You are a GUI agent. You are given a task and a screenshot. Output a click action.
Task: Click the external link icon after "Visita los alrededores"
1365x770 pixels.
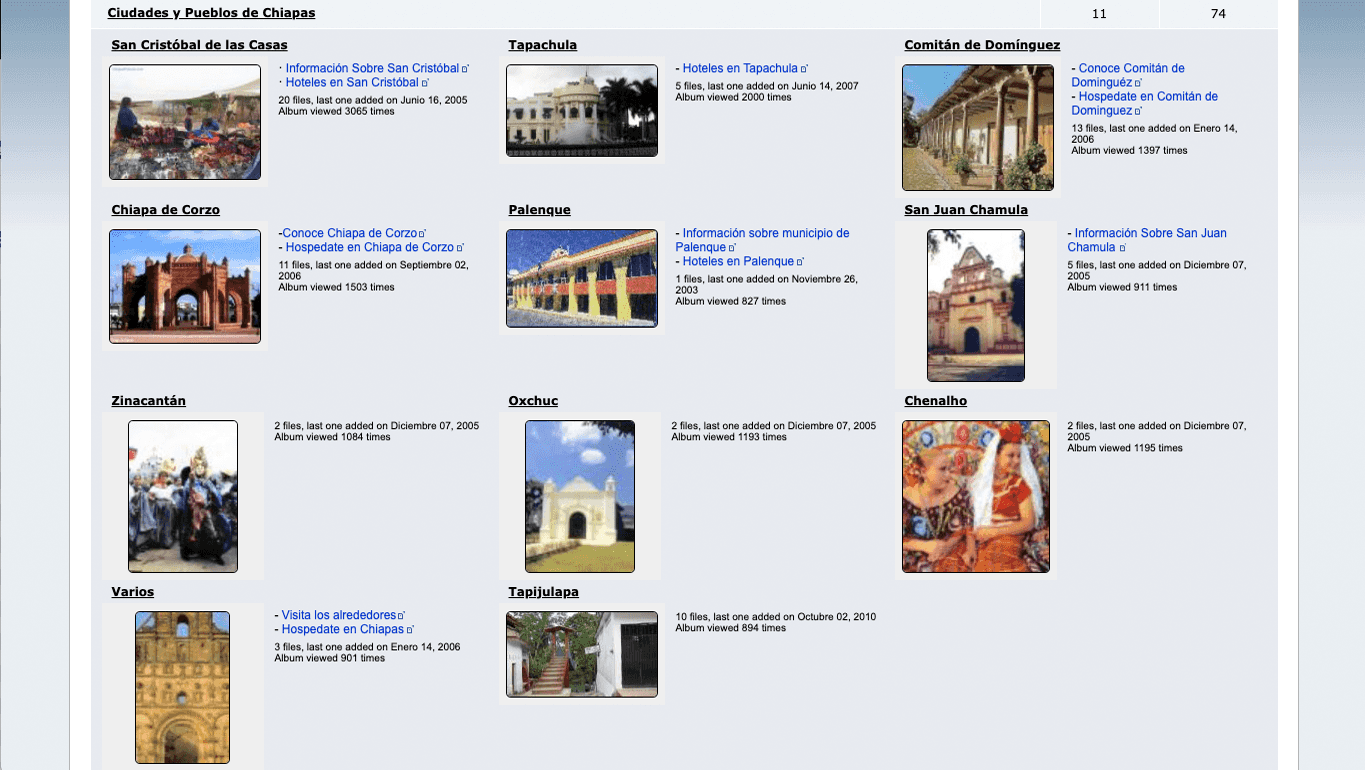pyautogui.click(x=400, y=615)
